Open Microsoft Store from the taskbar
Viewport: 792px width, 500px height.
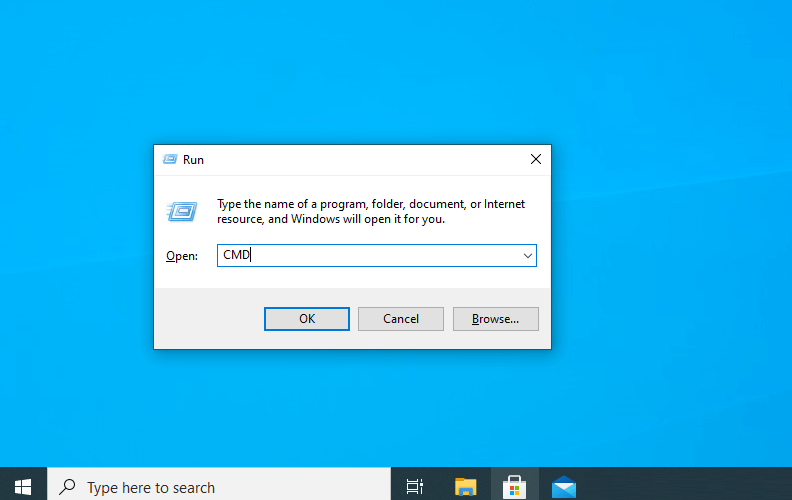pos(515,487)
